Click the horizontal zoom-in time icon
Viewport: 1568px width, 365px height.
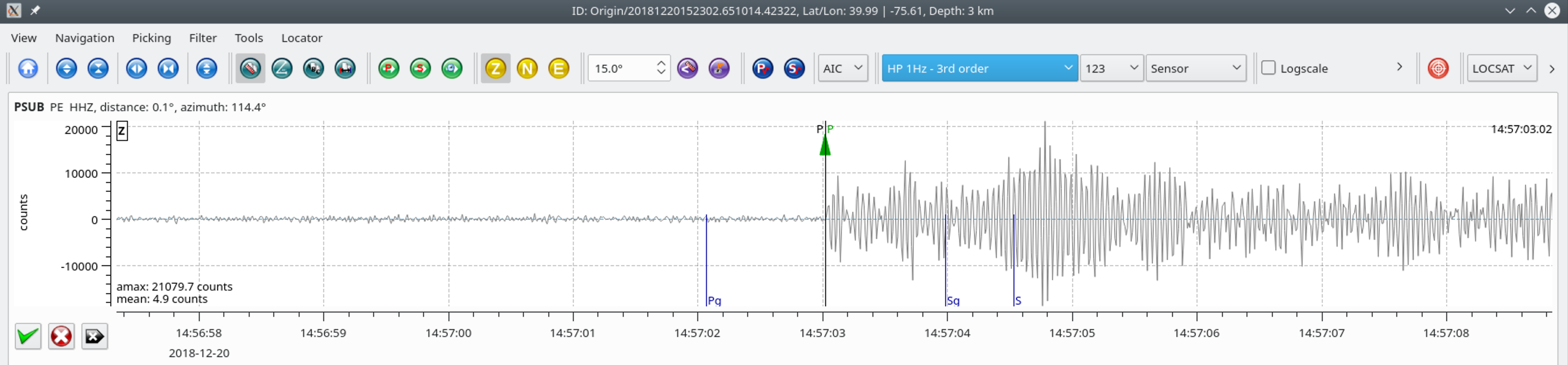click(136, 68)
